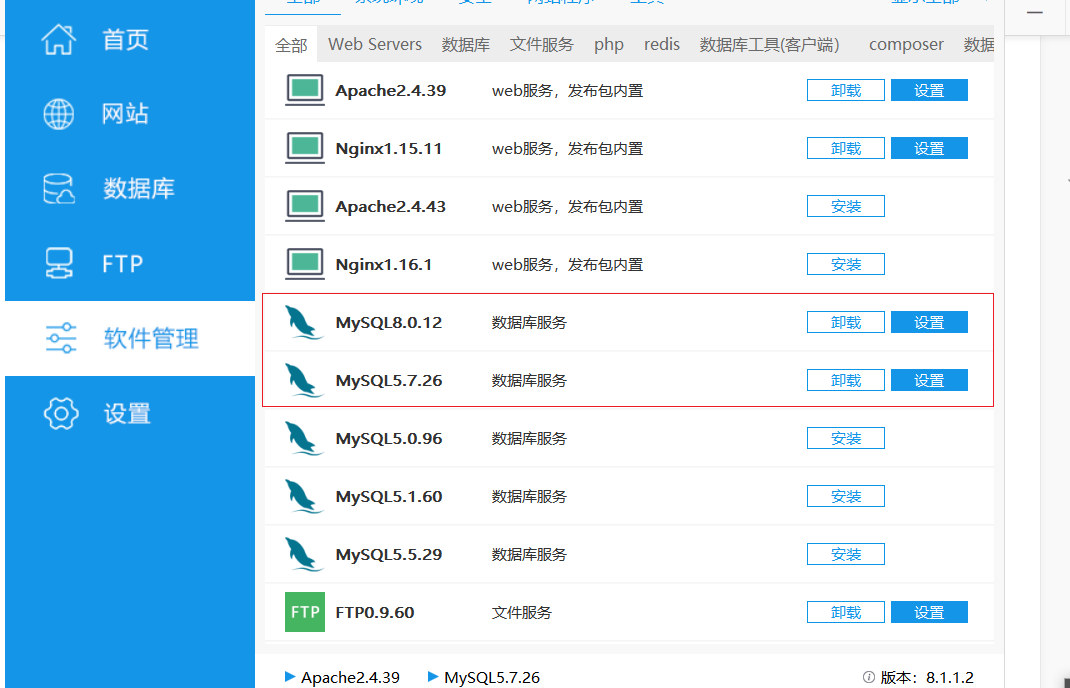Open 设置 for FTP0.9.60
Viewport: 1070px width, 688px height.
[929, 612]
